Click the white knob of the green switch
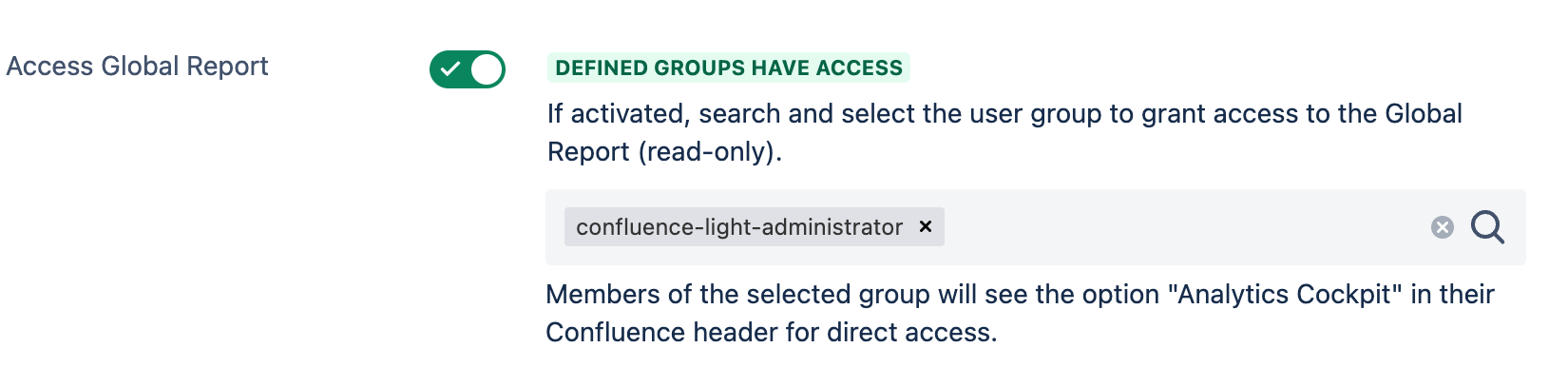 click(487, 69)
